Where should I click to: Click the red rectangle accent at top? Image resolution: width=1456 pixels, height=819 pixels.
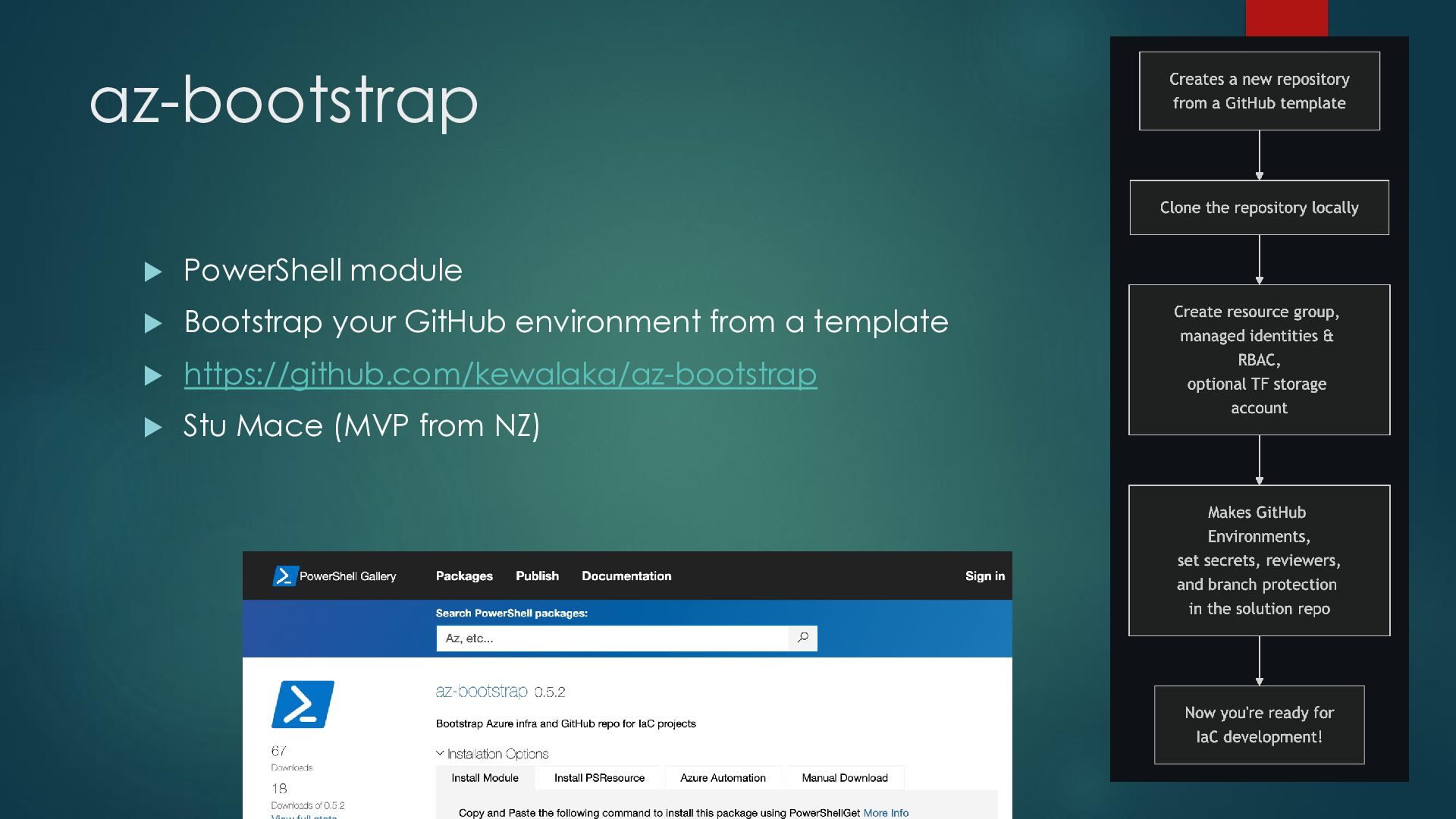click(x=1286, y=17)
